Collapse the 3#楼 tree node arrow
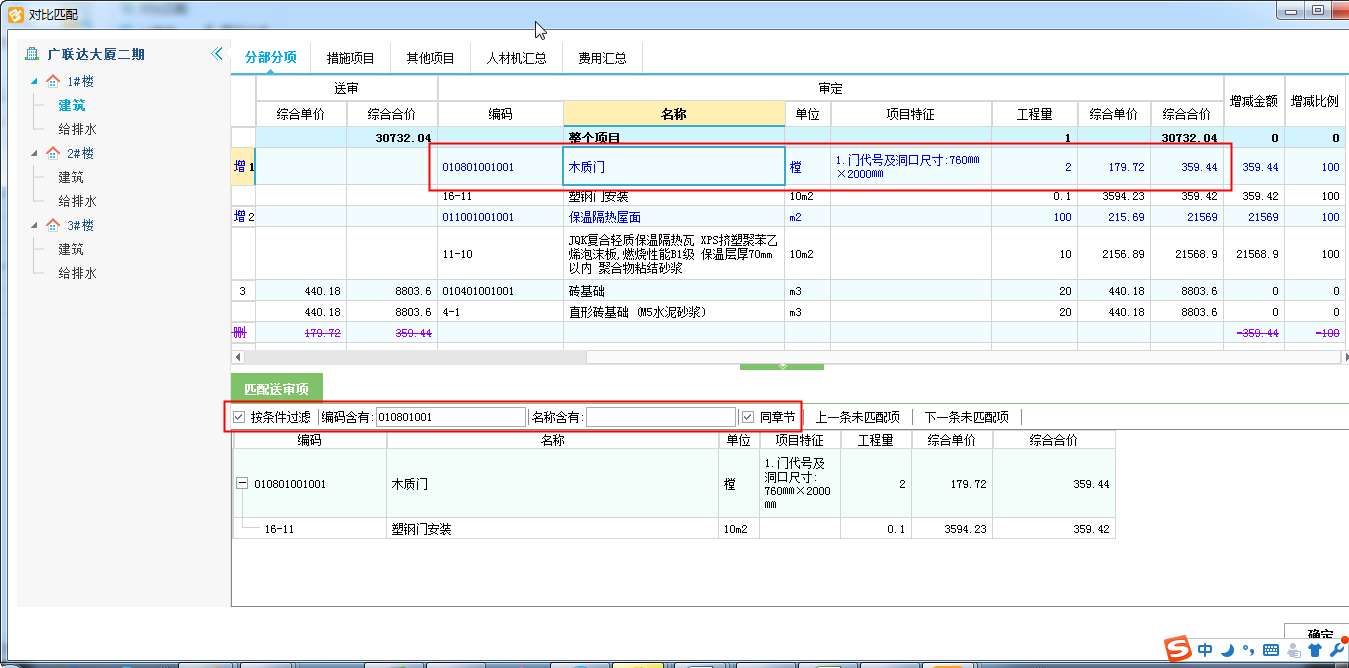This screenshot has height=668, width=1349. 35,225
